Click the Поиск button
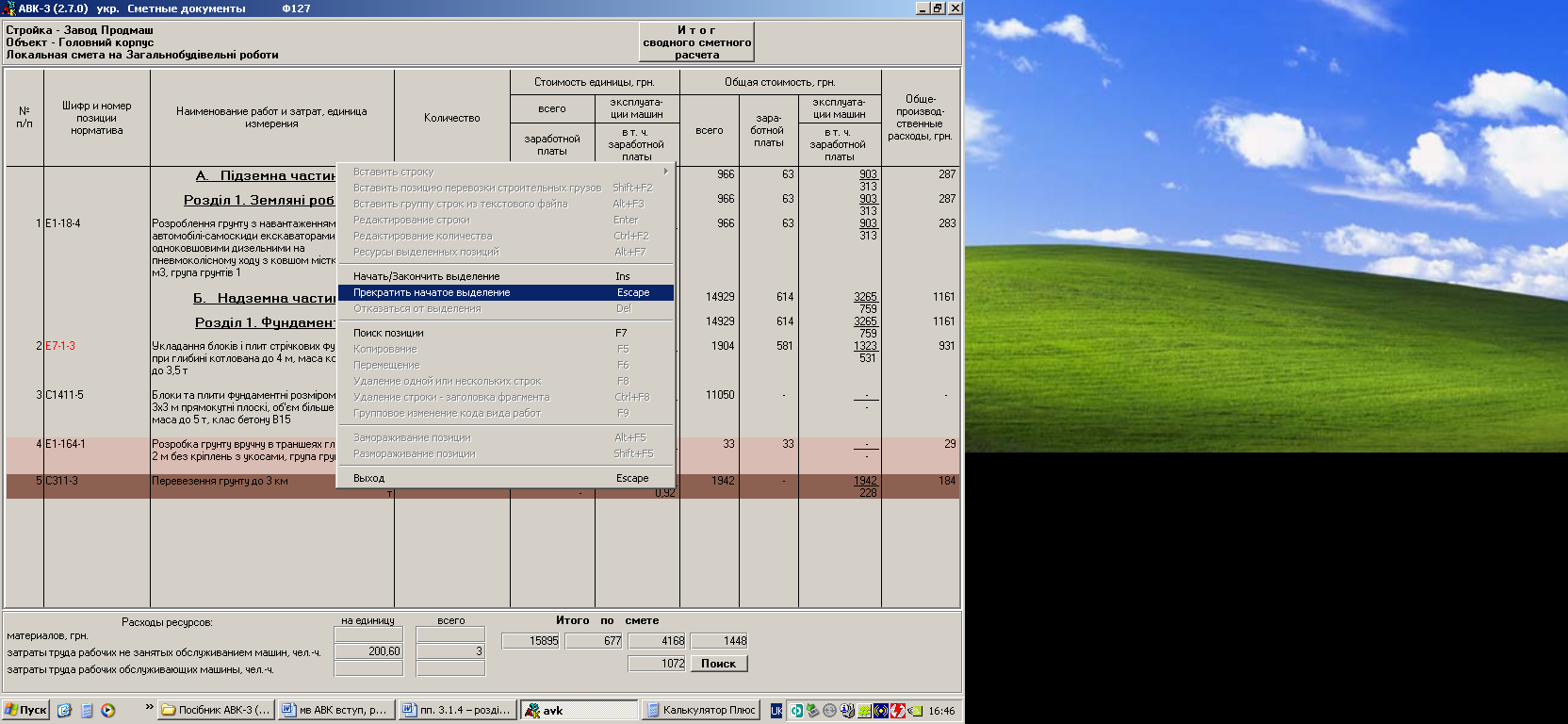Viewport: 1568px width, 724px height. pos(719,664)
